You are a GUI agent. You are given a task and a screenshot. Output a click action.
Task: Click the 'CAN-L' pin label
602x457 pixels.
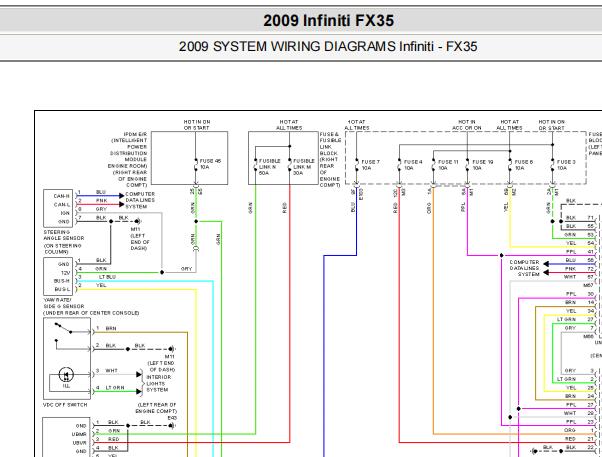coord(62,204)
